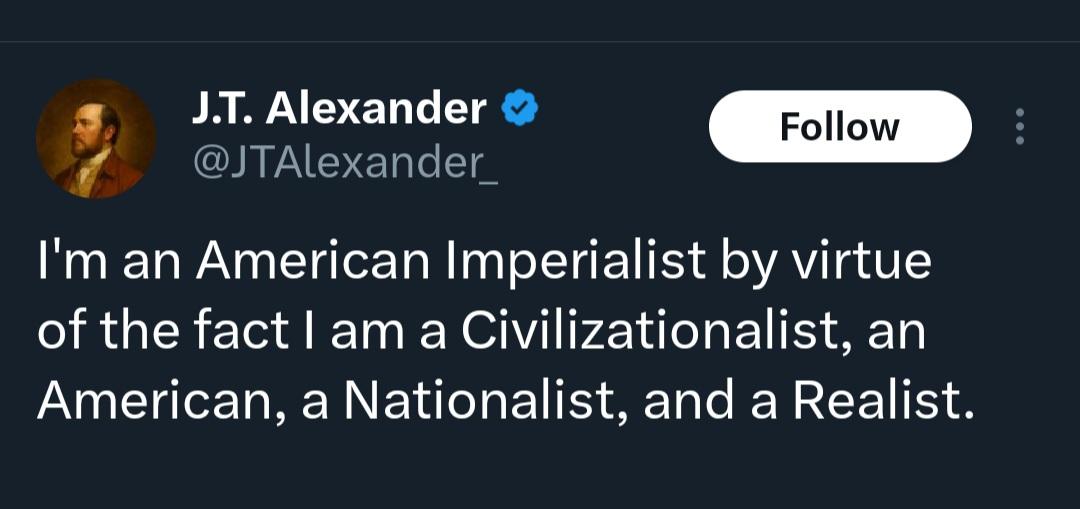Click the blue verified checkmark badge
The width and height of the screenshot is (1080, 509).
pyautogui.click(x=520, y=107)
